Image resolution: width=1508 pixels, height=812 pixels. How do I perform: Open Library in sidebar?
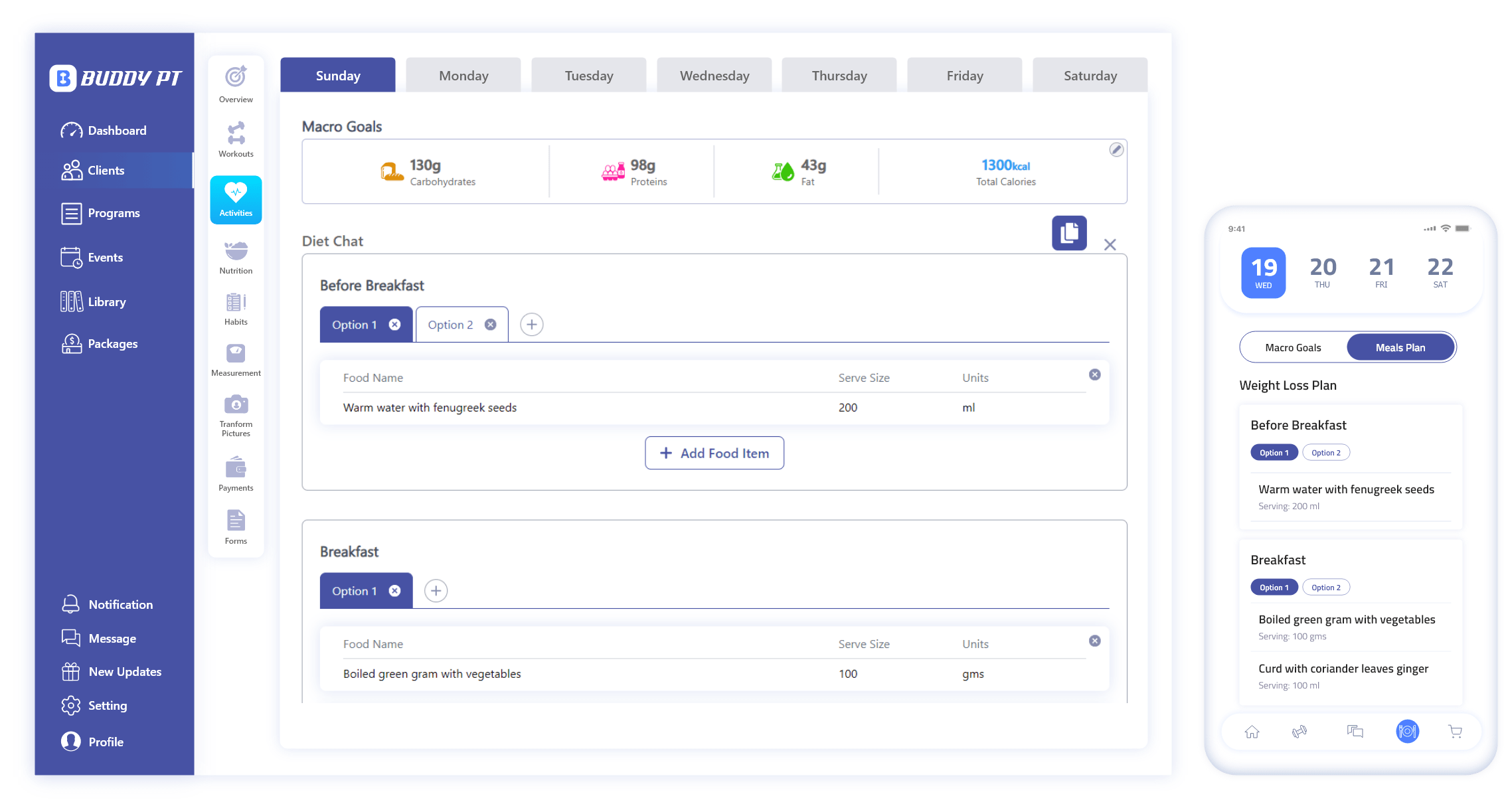pyautogui.click(x=93, y=302)
